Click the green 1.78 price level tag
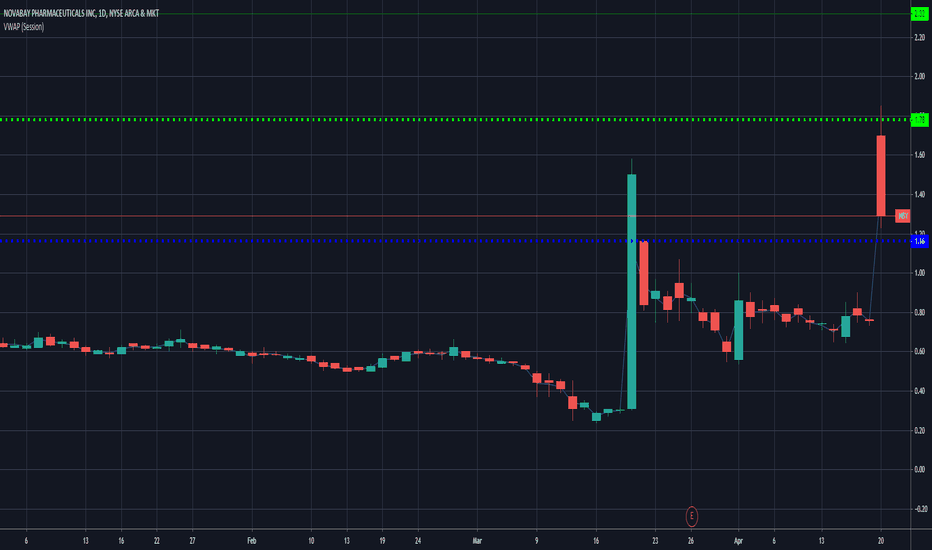The height and width of the screenshot is (550, 932). pyautogui.click(x=919, y=120)
